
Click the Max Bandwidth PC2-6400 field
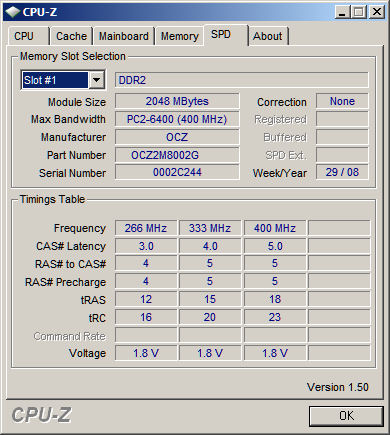tap(177, 119)
